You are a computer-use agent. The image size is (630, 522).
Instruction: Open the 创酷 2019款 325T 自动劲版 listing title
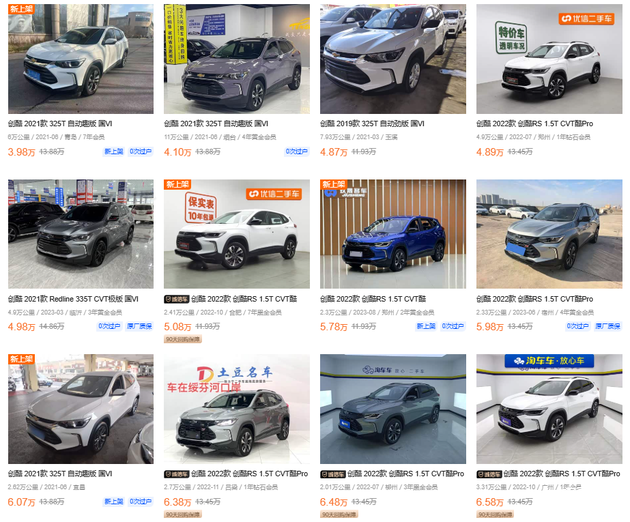point(372,124)
